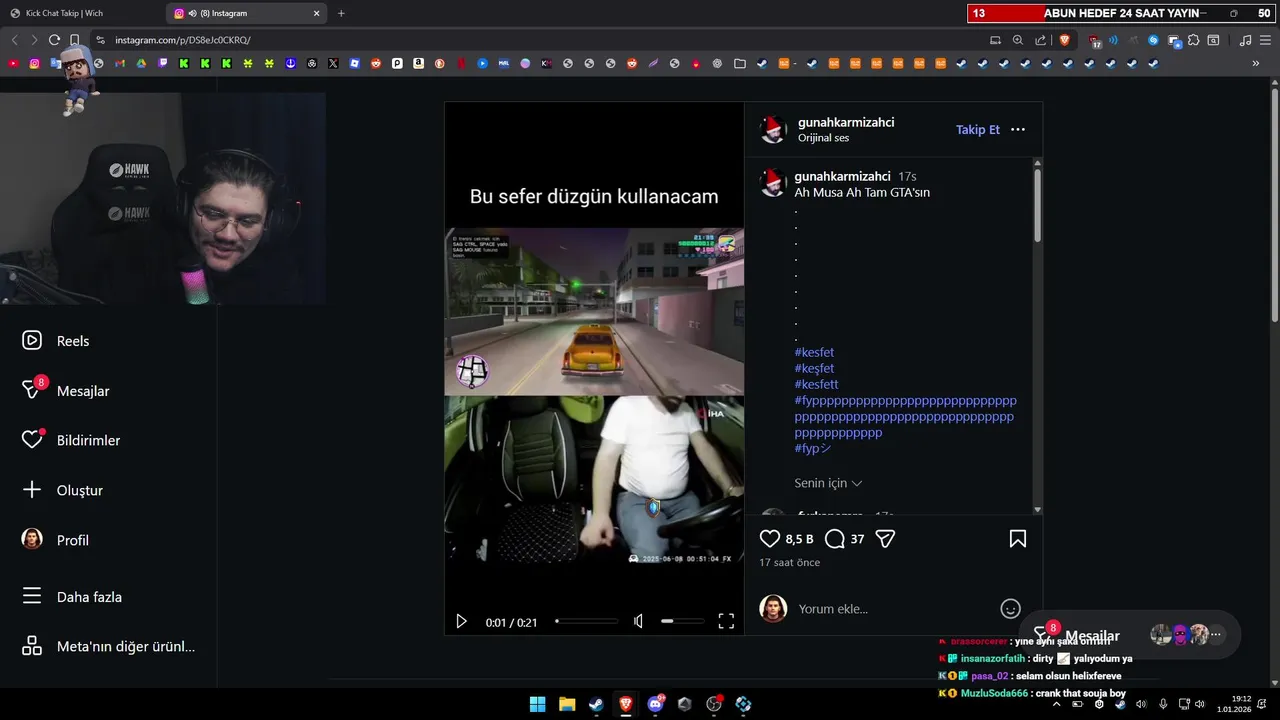Open the YouTube bookmark in bookmarks bar
1280x720 pixels.
click(x=13, y=63)
